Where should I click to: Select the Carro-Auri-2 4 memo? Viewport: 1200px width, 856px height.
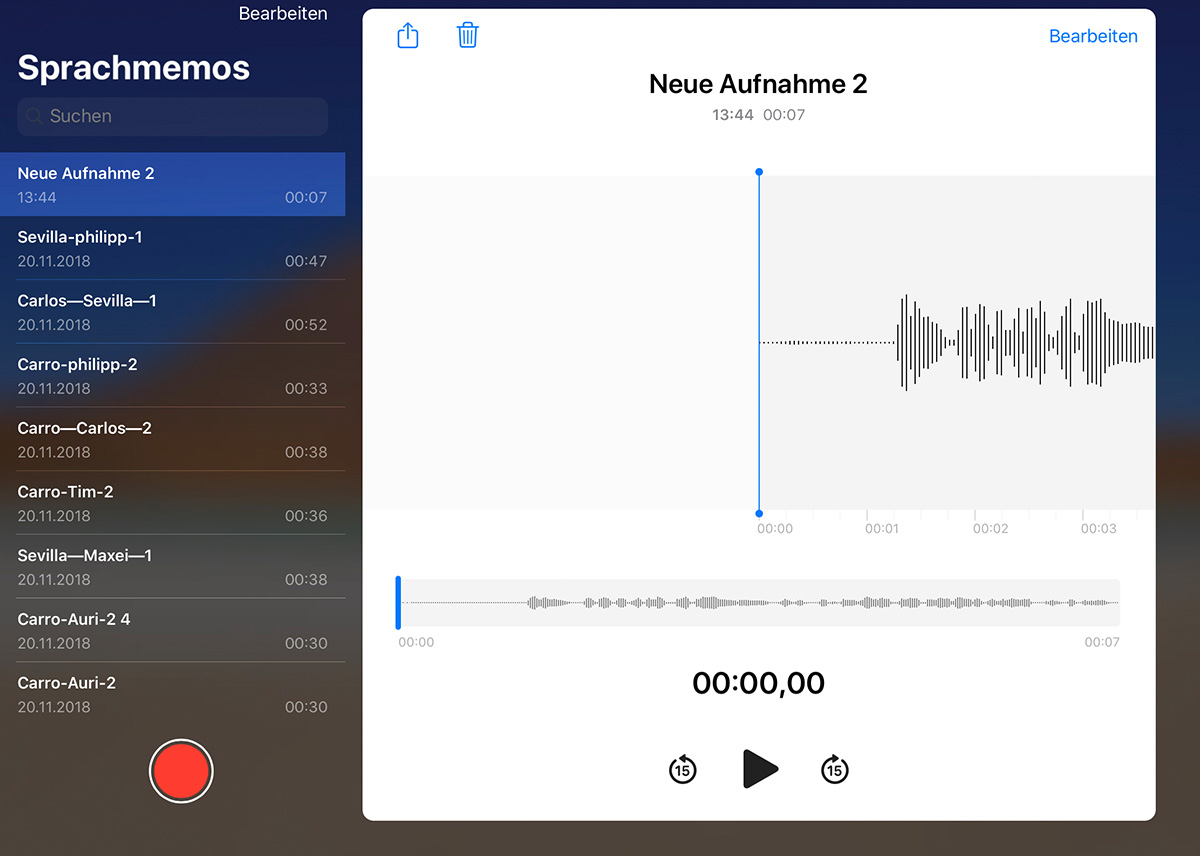pyautogui.click(x=172, y=630)
